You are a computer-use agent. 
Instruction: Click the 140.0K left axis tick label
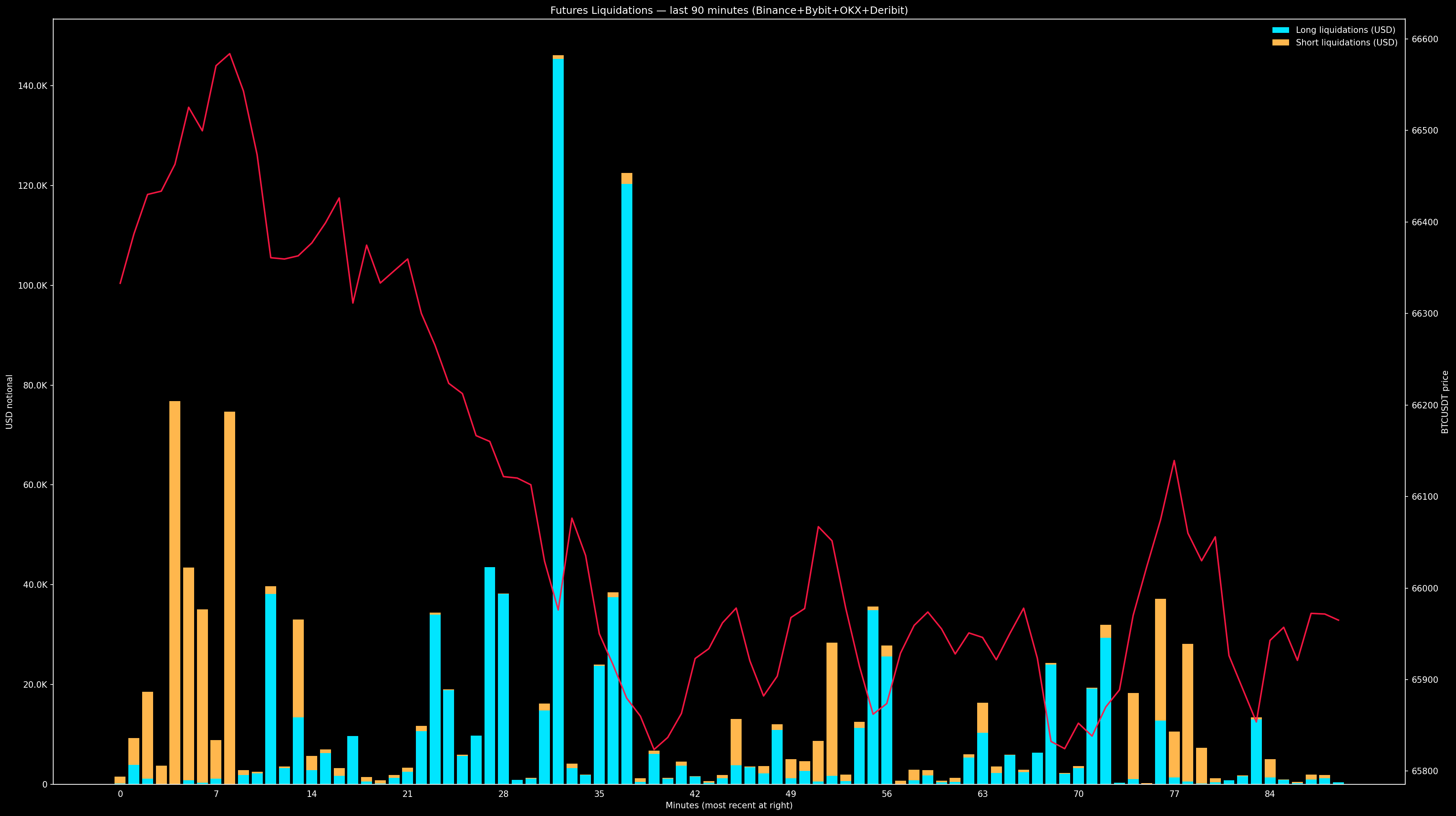pyautogui.click(x=33, y=86)
